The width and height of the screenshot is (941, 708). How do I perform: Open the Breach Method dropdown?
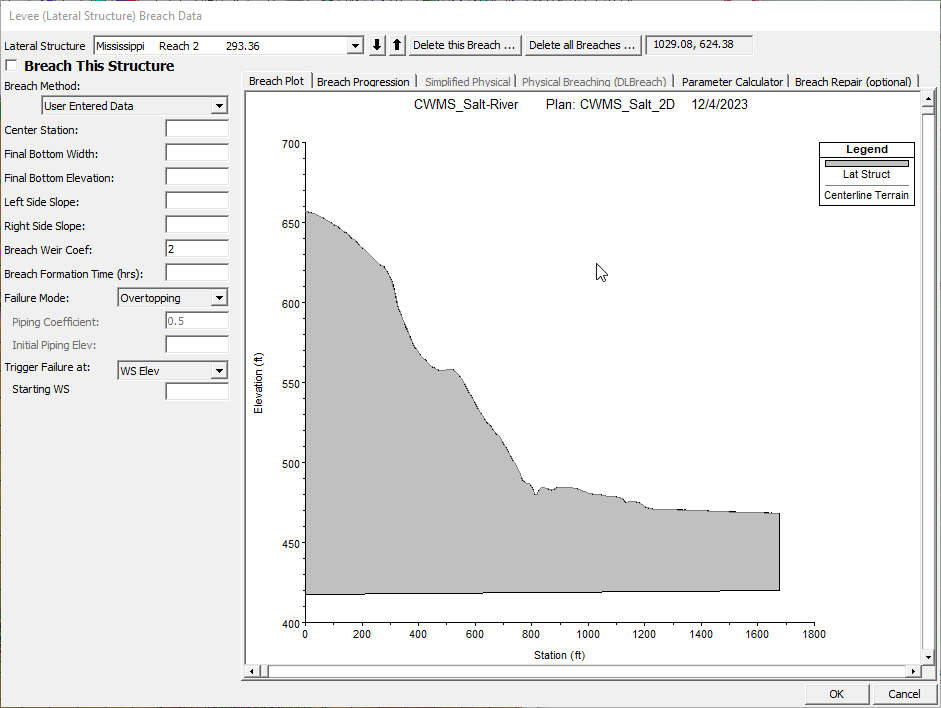222,105
